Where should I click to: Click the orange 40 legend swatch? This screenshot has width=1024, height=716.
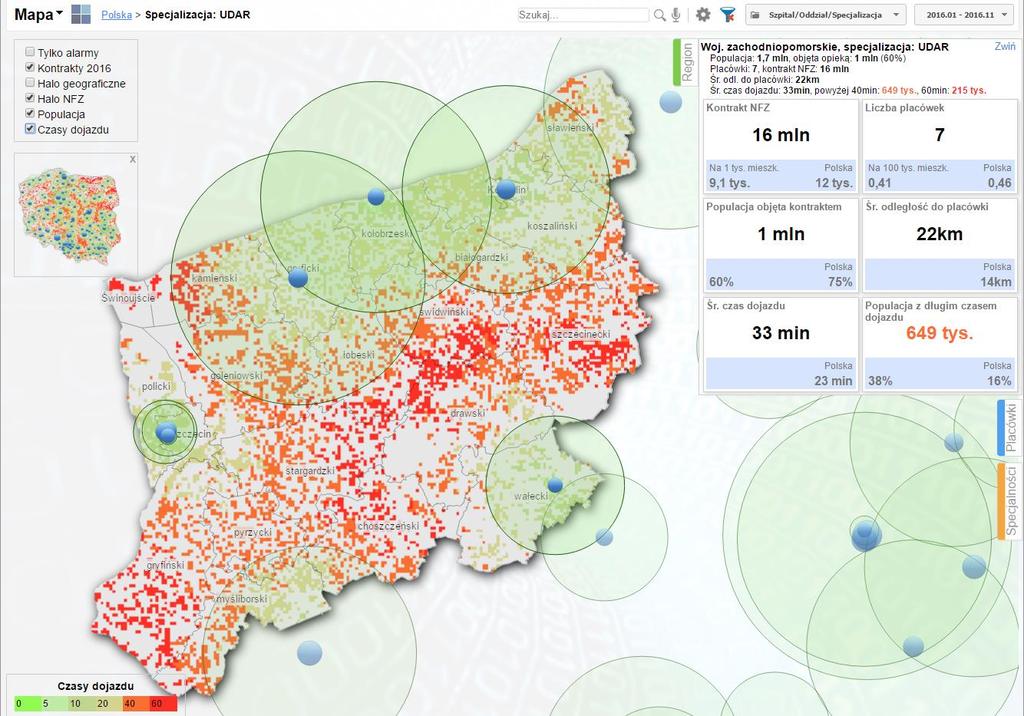click(x=136, y=704)
